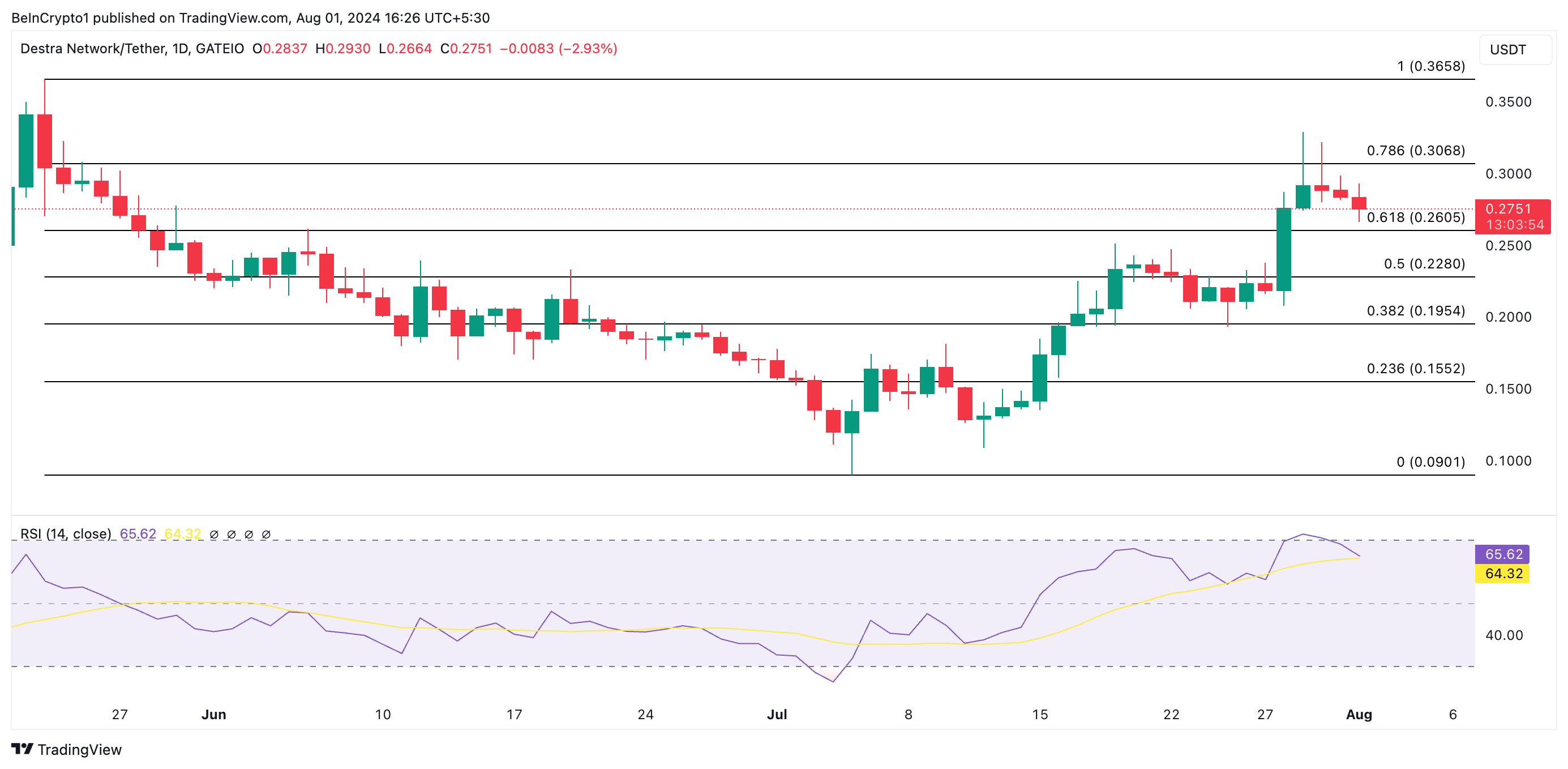Click the 0.786 (0.3068) Fibonacci label

[1415, 151]
